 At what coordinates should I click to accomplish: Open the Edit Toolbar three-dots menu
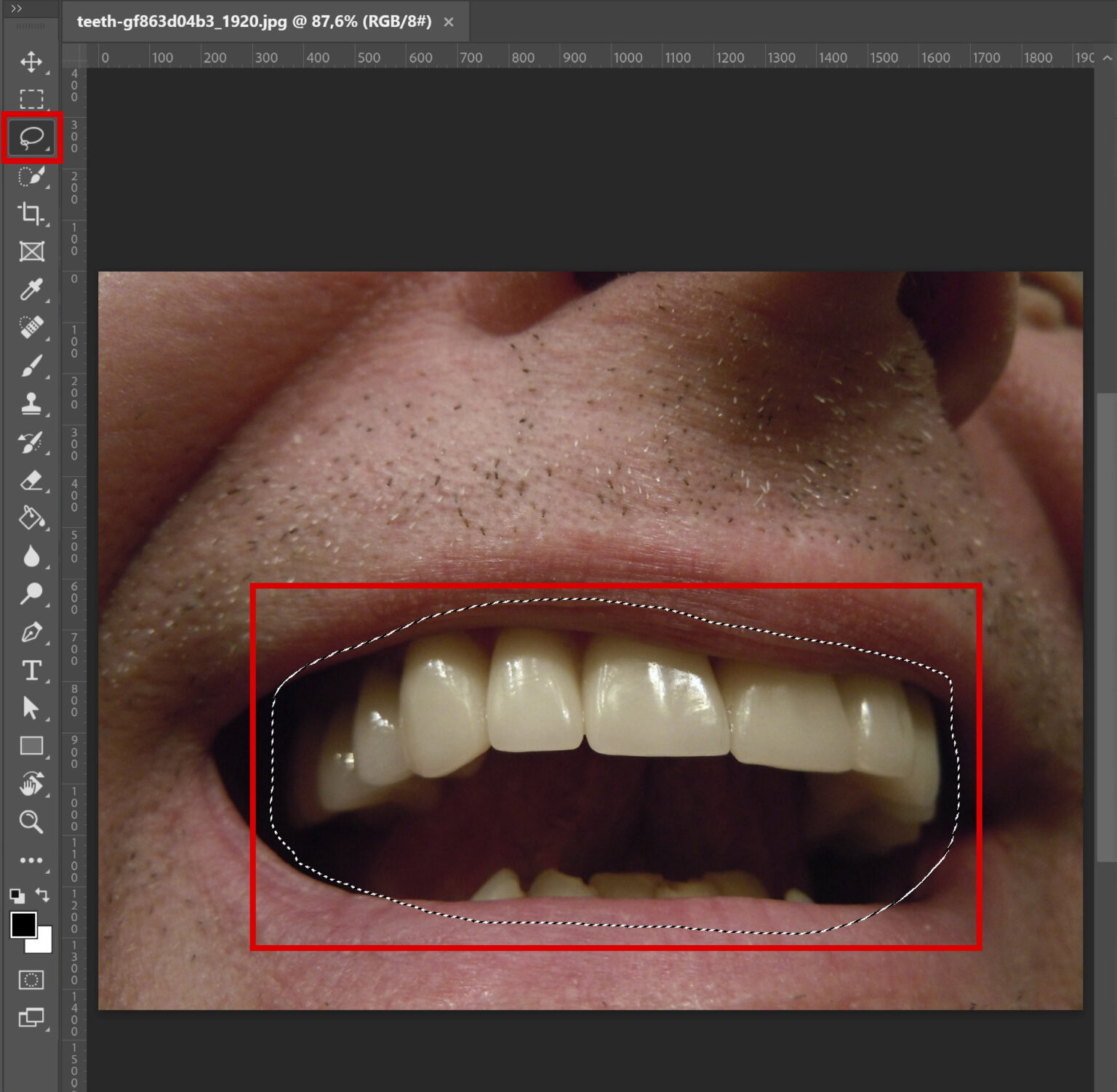pyautogui.click(x=31, y=860)
